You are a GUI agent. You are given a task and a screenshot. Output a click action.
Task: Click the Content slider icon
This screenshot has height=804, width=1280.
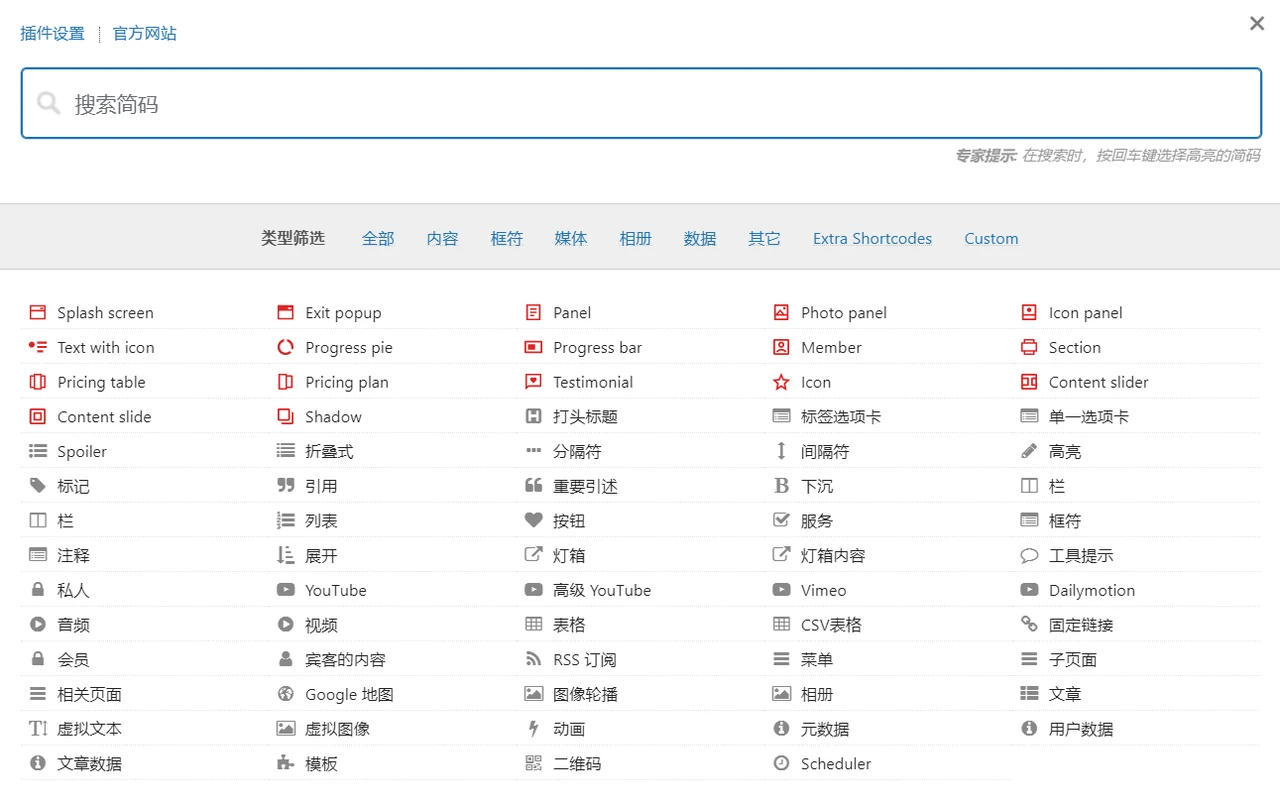tap(1029, 382)
